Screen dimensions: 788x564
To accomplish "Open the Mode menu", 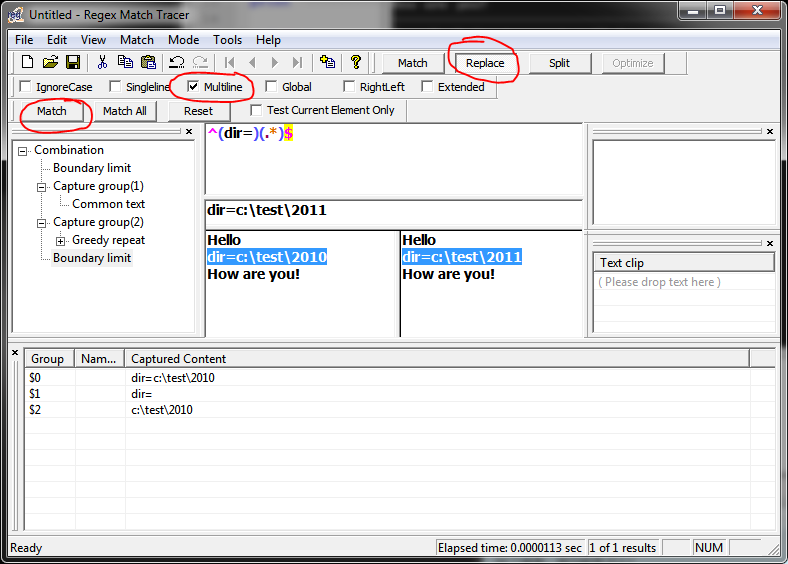I will [x=183, y=40].
